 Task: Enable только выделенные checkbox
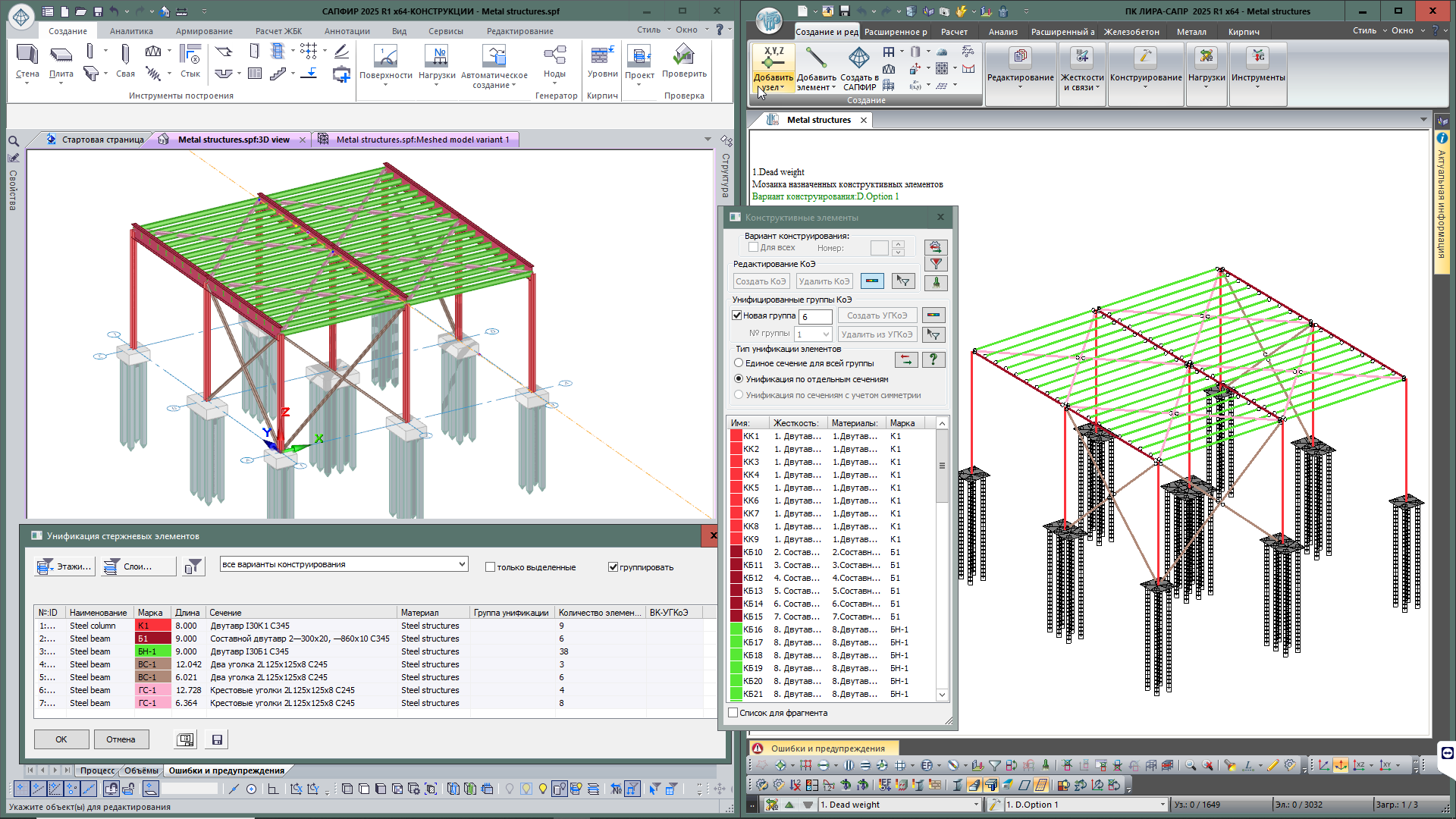coord(490,567)
